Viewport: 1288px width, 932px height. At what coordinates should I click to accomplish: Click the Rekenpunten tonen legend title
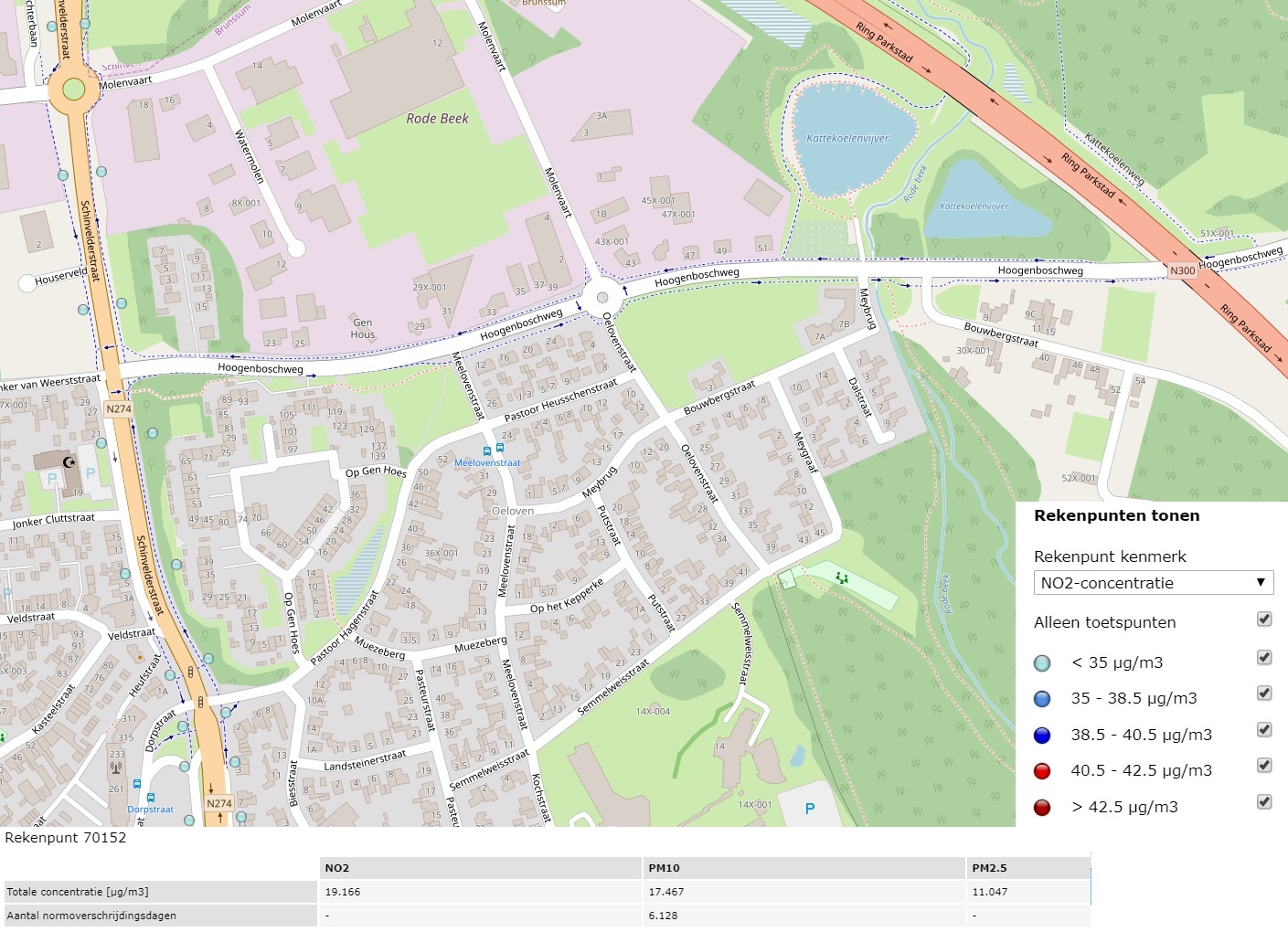(x=1116, y=515)
